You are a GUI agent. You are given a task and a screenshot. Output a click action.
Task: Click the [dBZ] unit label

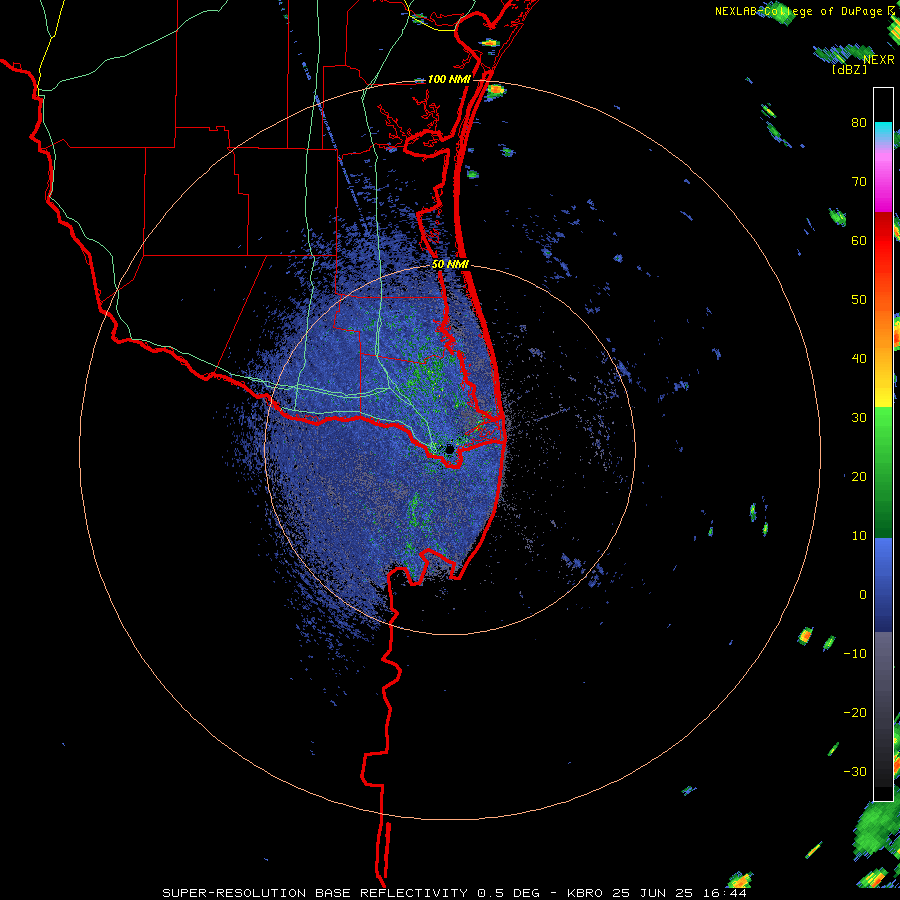[x=849, y=69]
